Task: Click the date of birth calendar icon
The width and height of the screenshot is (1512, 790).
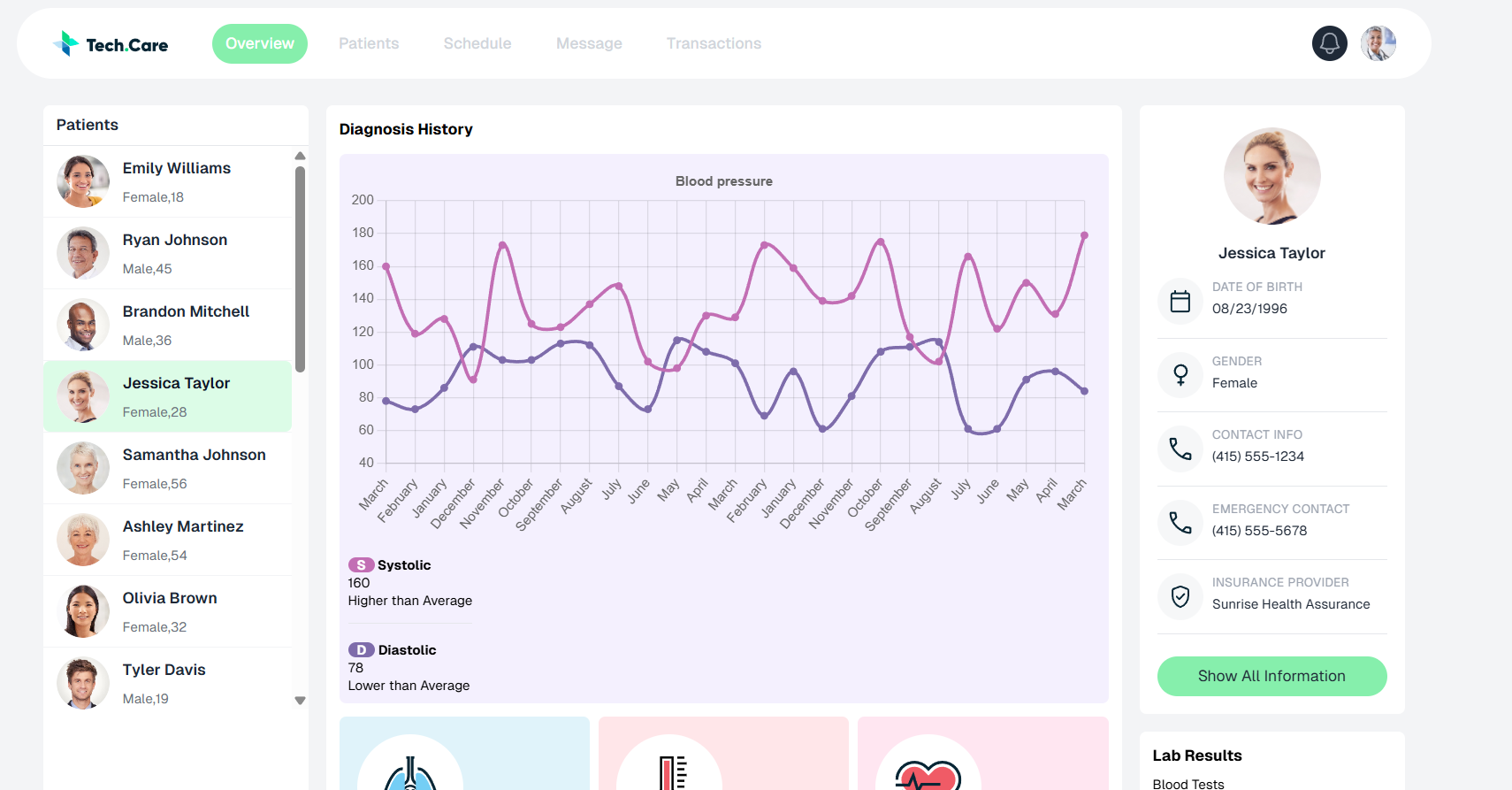Action: [x=1180, y=302]
